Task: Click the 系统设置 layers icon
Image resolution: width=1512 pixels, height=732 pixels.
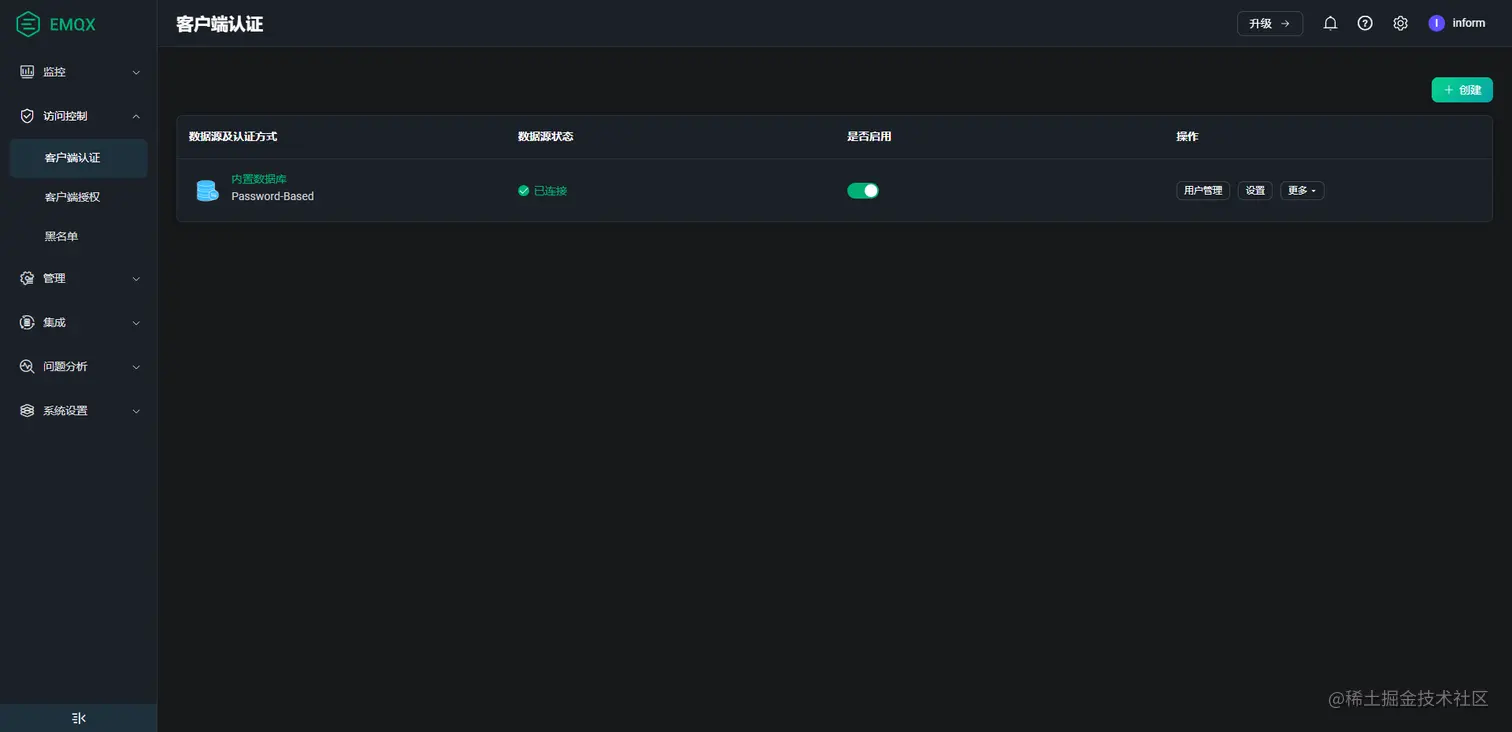Action: point(27,410)
